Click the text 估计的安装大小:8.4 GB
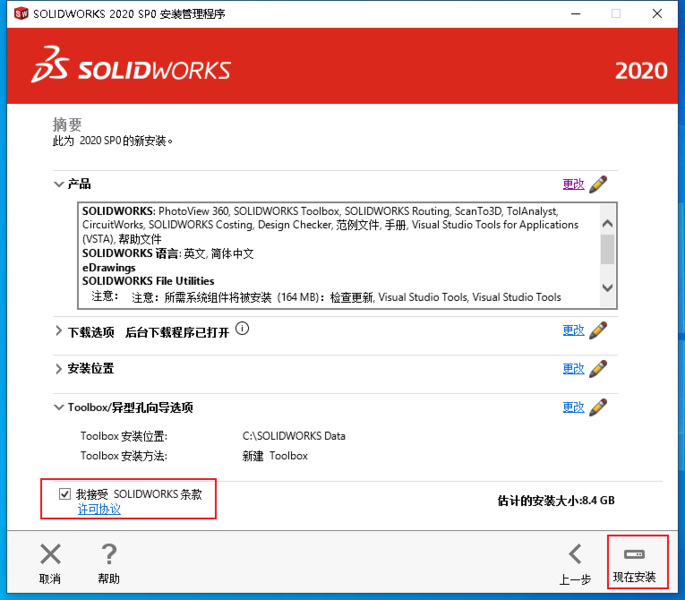685x600 pixels. click(556, 500)
